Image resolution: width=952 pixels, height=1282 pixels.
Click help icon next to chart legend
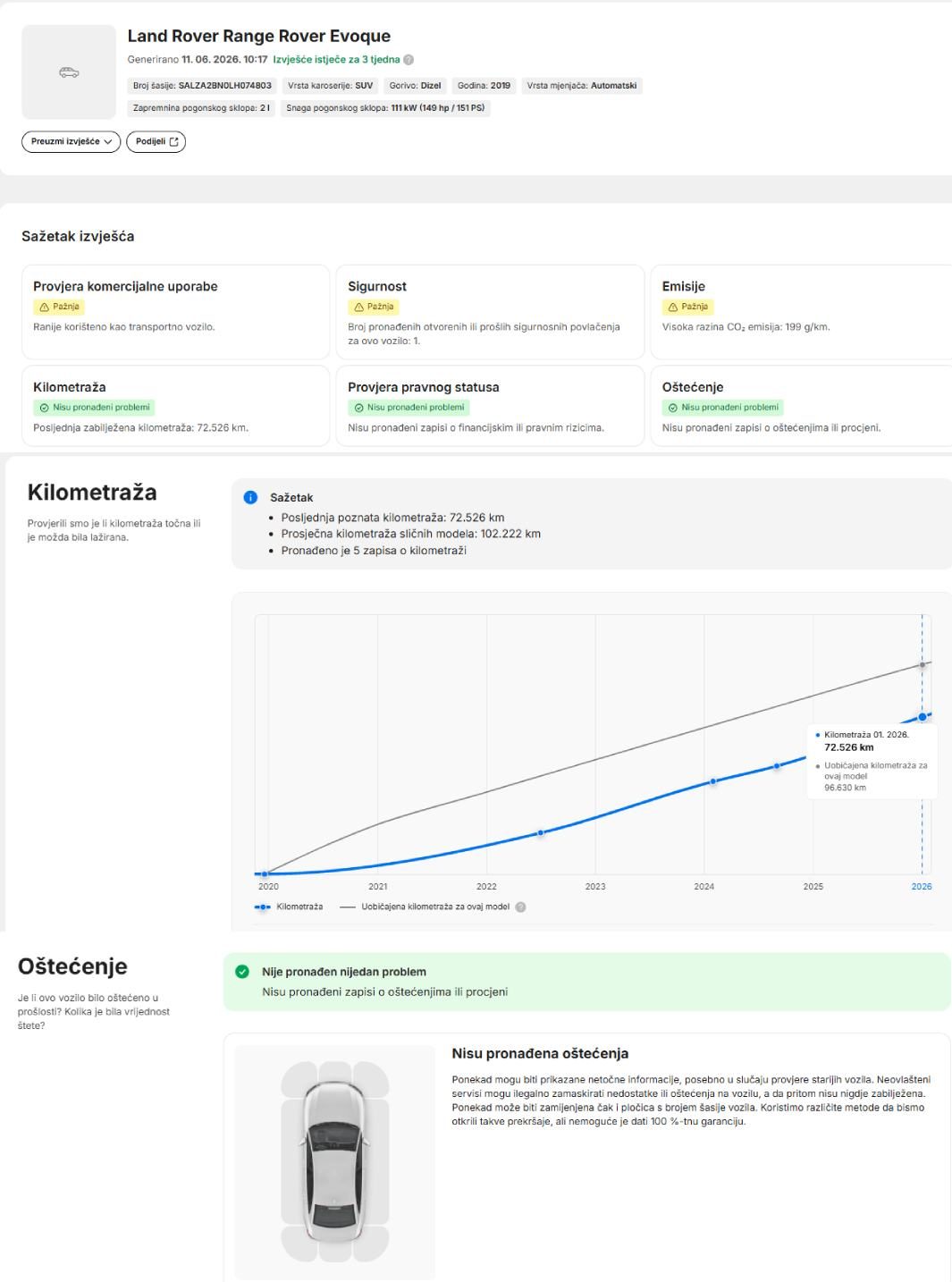click(x=520, y=907)
